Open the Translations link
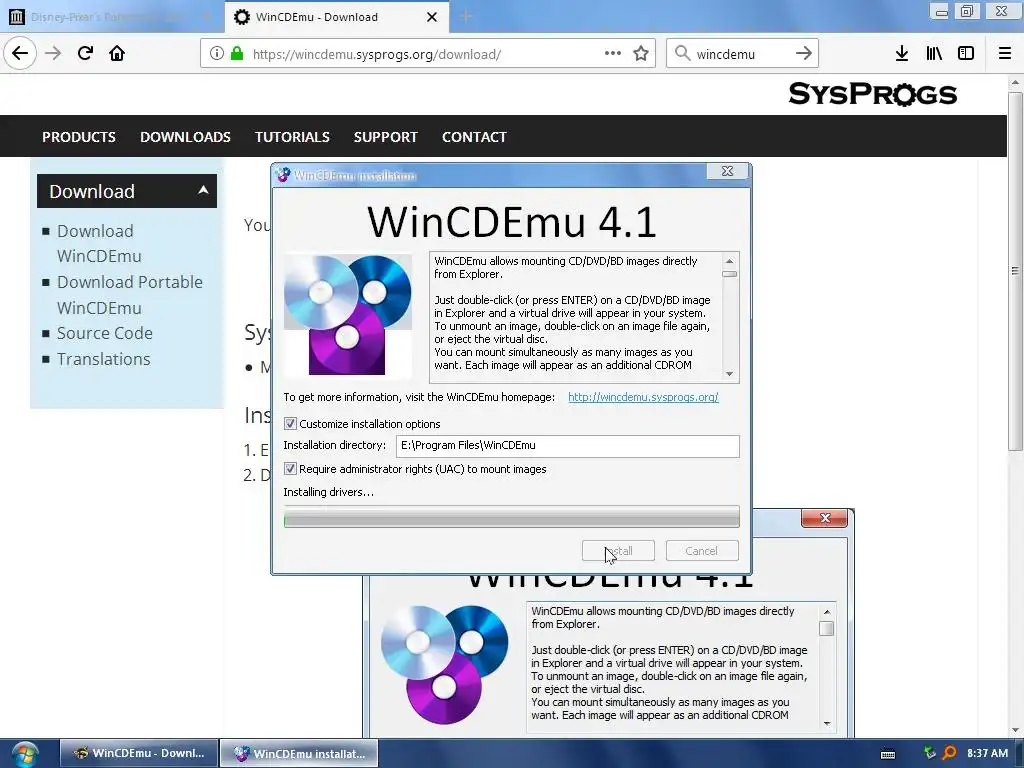This screenshot has width=1024, height=768. [103, 359]
